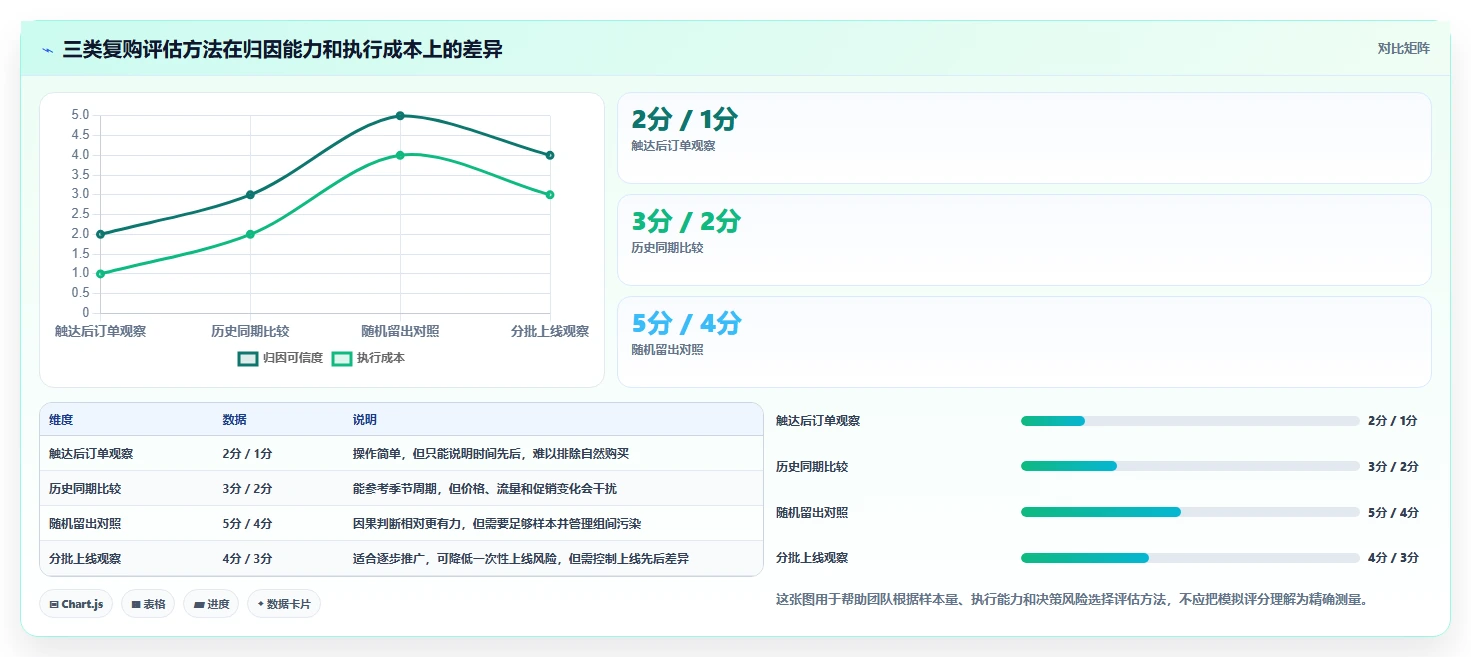
Task: Open the 5分 / 4分 data card
Action: tap(1024, 342)
